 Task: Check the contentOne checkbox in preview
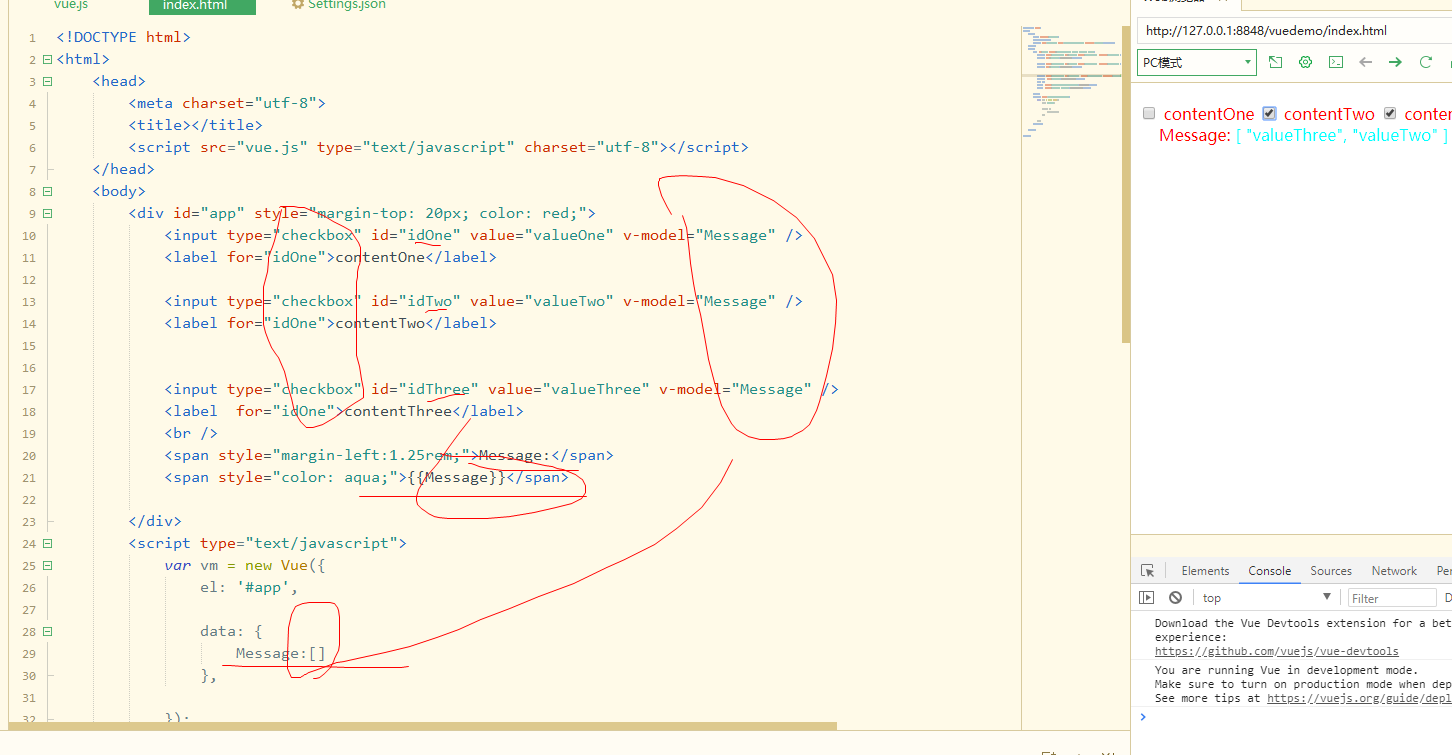[1149, 113]
